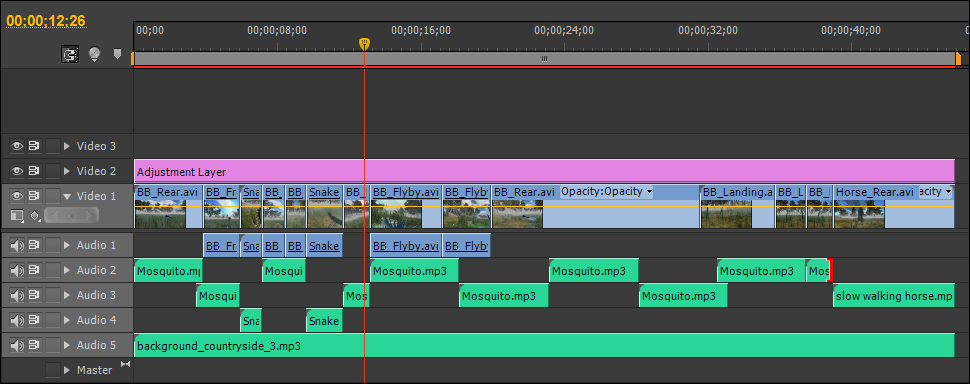The image size is (970, 384).
Task: Click the Set Unnumbered Marker icon
Action: (118, 54)
